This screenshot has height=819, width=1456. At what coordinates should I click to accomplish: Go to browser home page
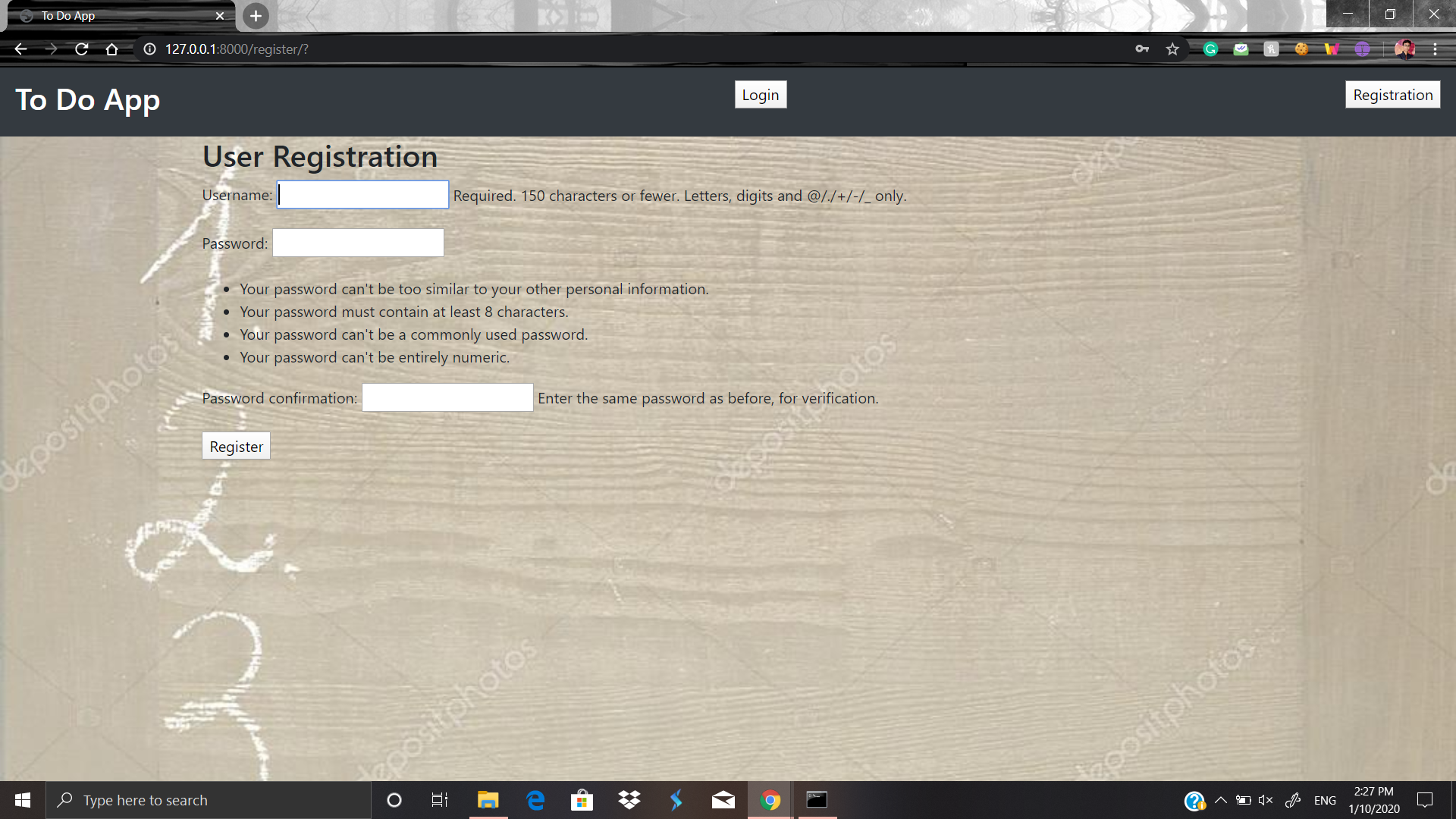112,49
